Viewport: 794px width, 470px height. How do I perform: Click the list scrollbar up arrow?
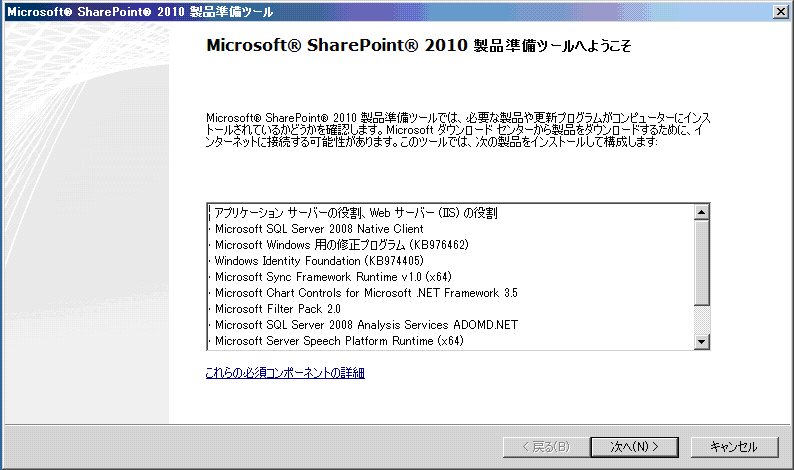click(701, 212)
